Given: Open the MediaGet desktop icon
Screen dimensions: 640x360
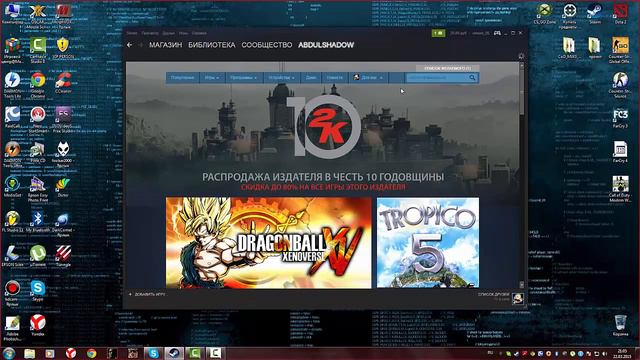Looking at the screenshot, I should (12, 187).
